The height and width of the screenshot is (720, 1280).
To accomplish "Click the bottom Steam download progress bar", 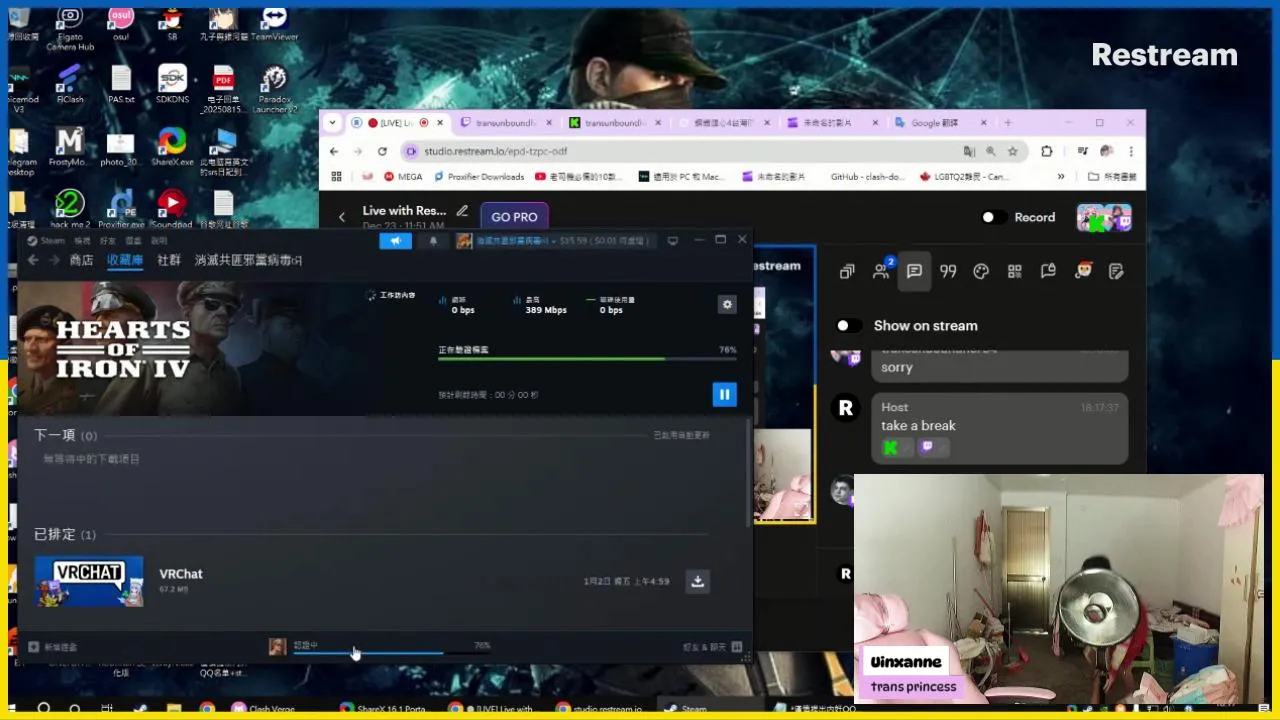I will (391, 653).
